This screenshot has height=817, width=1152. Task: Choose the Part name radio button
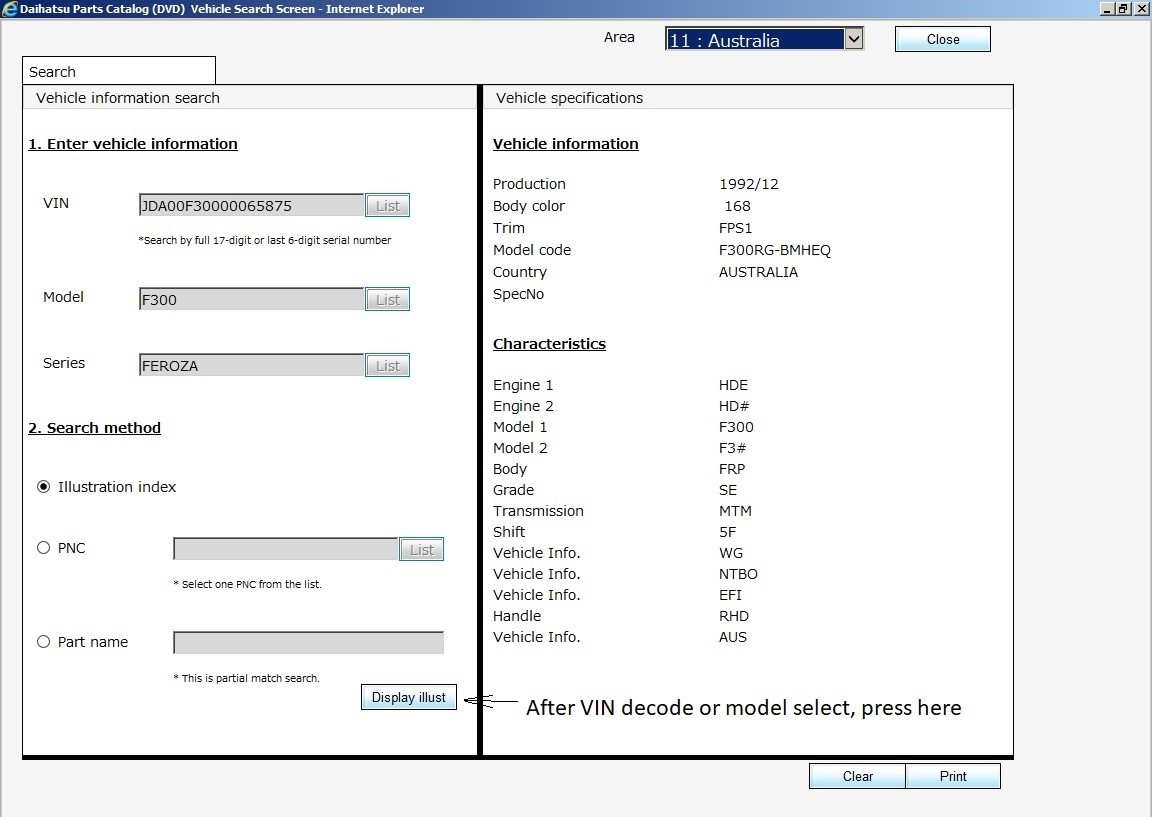[43, 642]
